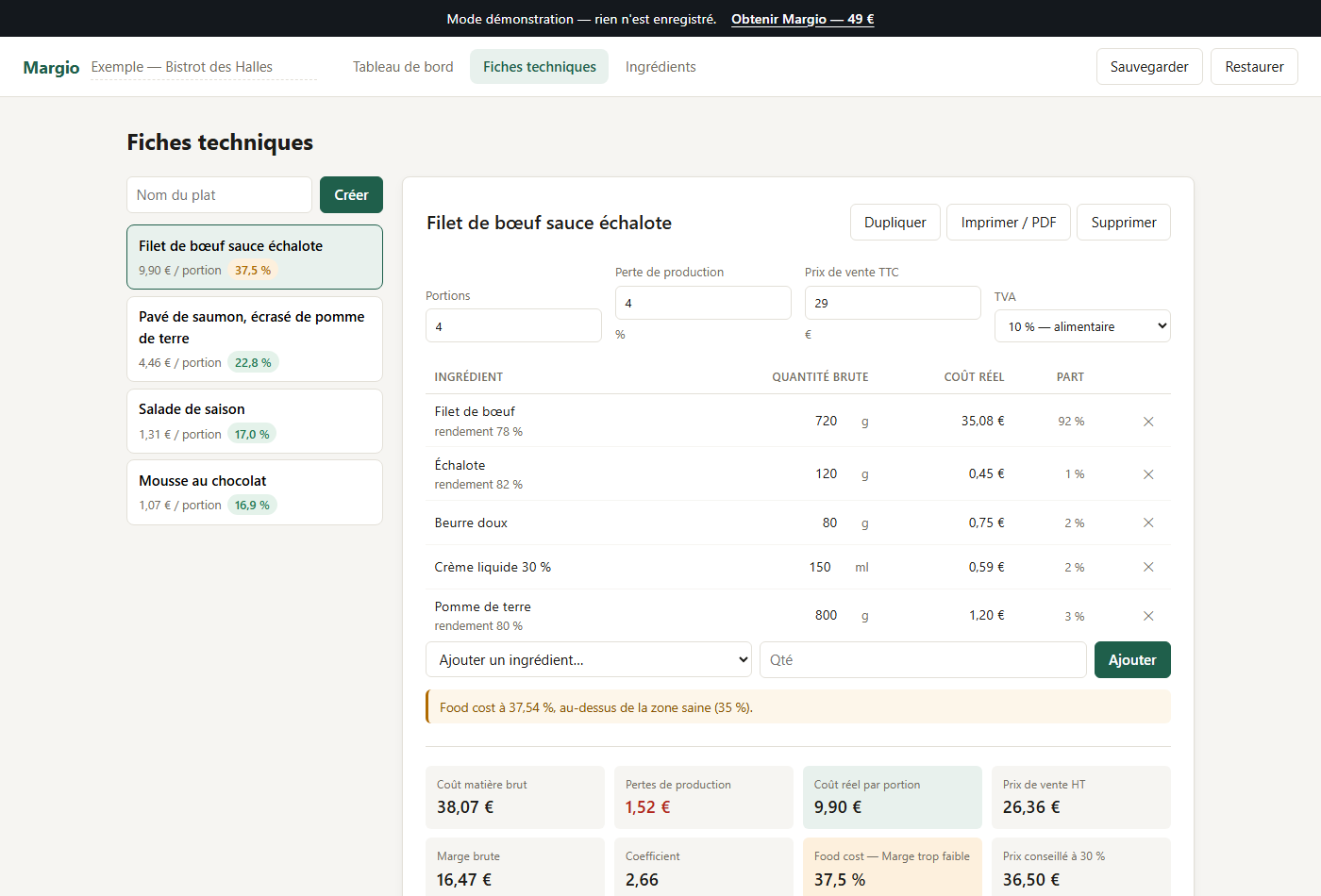Edit the restaurant name Exemple — Bistrot des Halles
1321x896 pixels.
[x=204, y=67]
